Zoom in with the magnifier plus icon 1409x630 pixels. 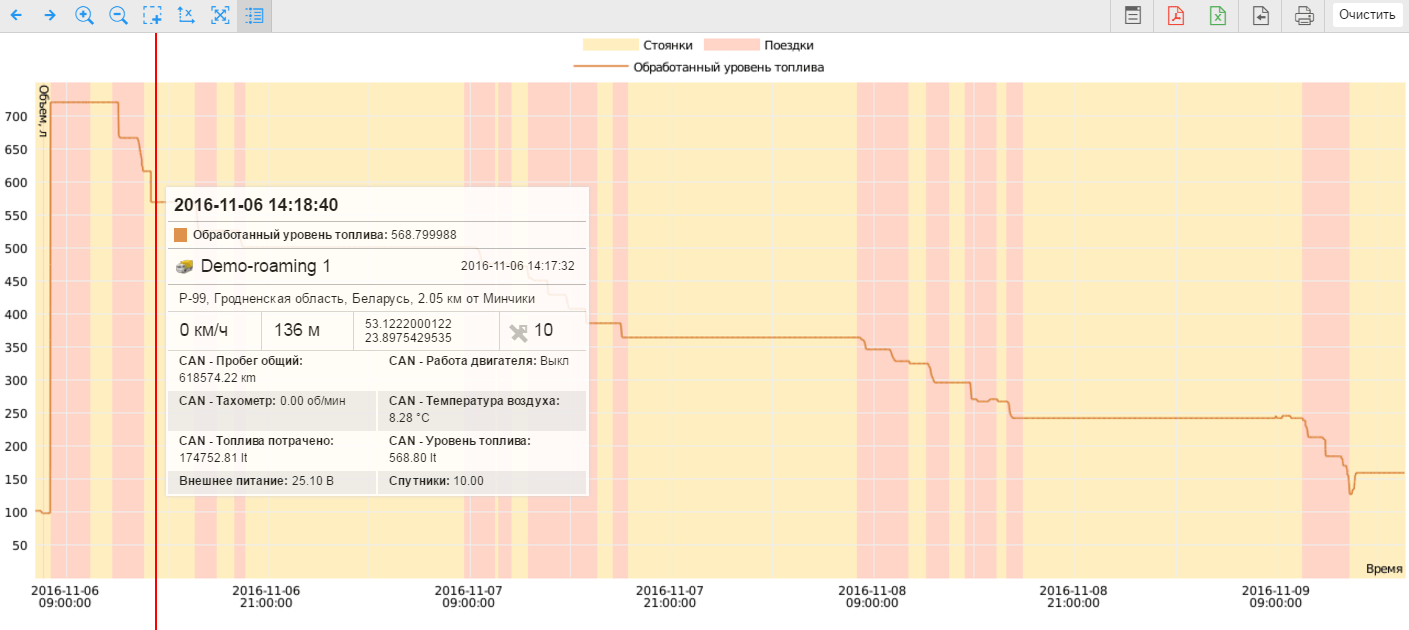[84, 16]
